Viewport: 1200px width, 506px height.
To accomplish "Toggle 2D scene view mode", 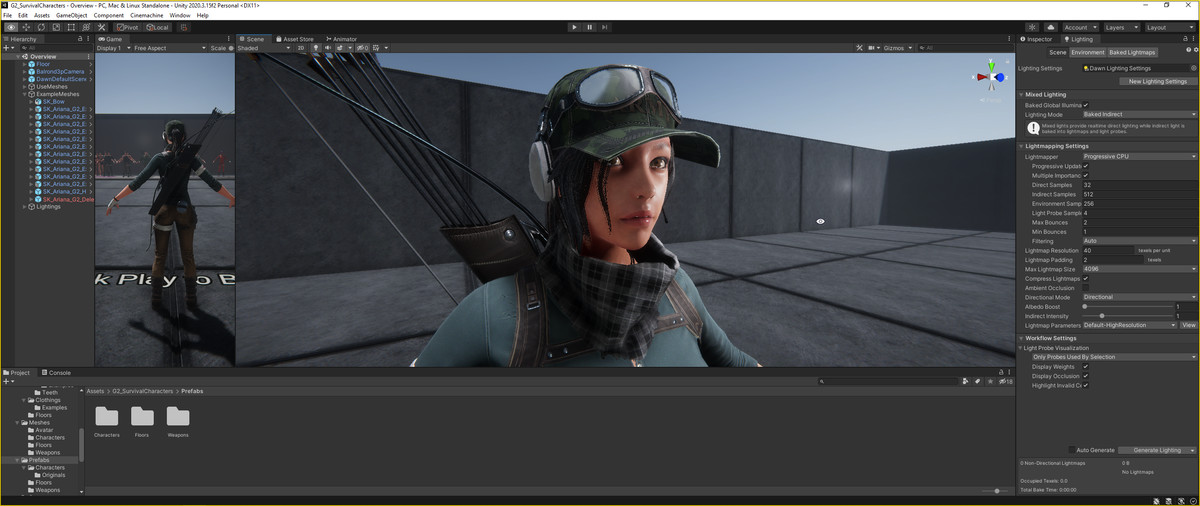I will 301,48.
